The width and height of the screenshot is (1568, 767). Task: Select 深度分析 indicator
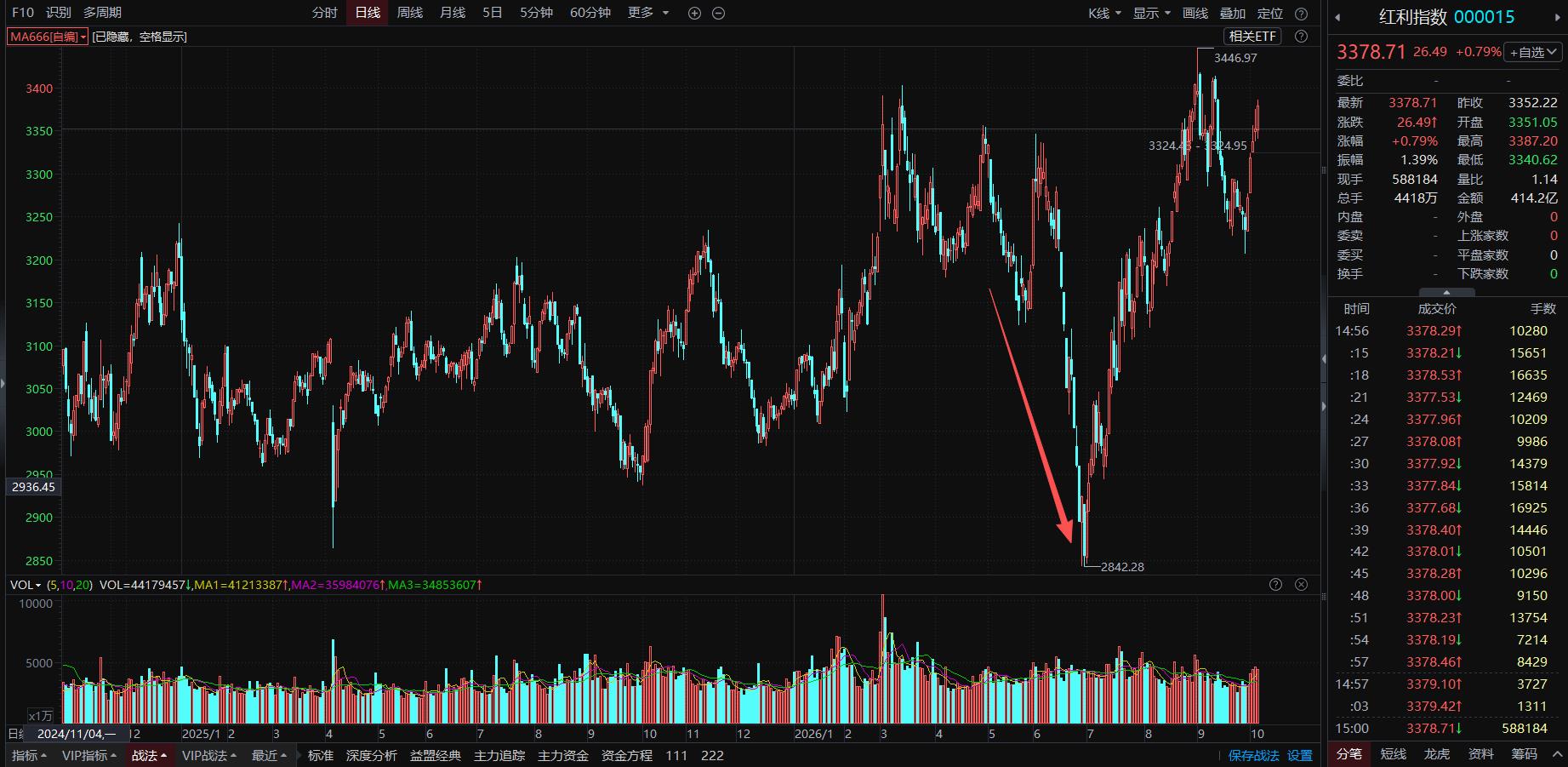(x=372, y=755)
